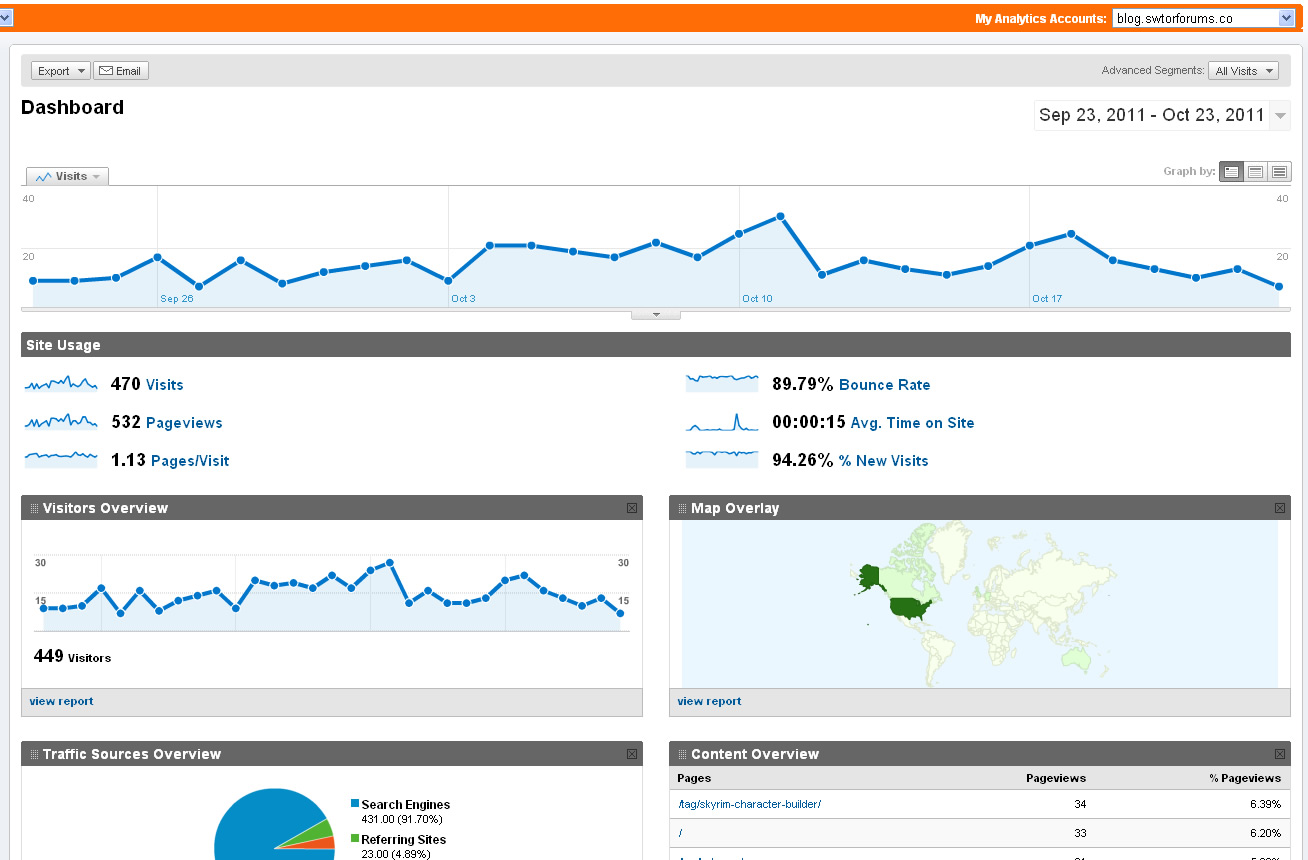Click the Sep 26 date marker on graph
Viewport: 1308px width, 860px height.
(177, 299)
